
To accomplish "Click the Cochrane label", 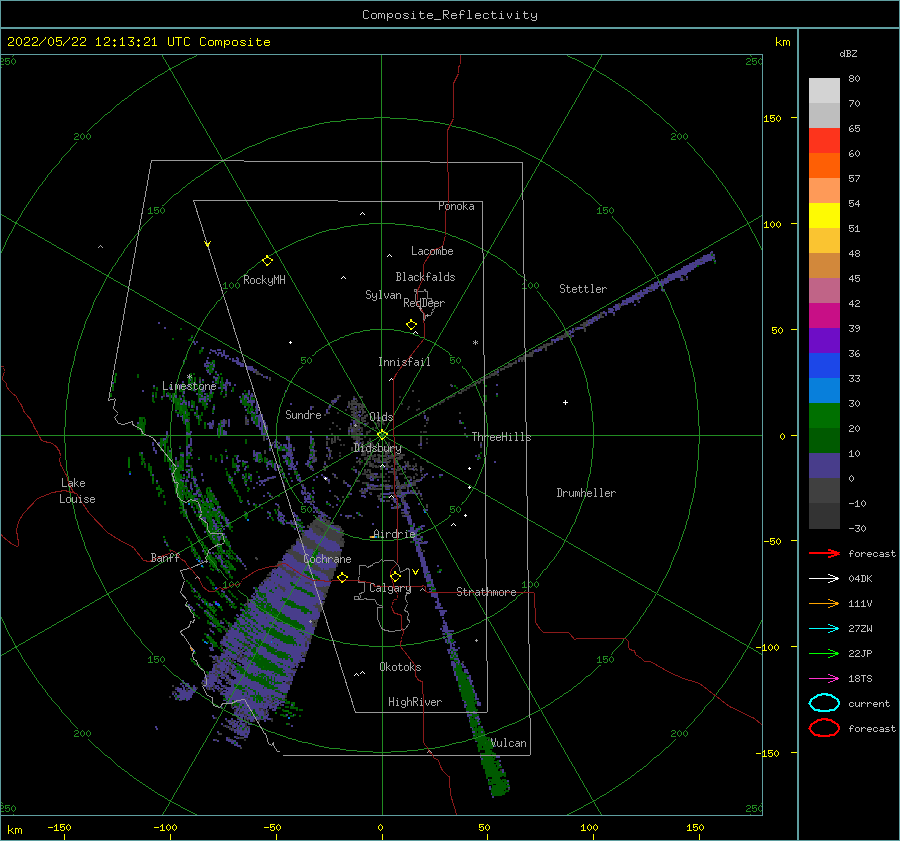I will tap(327, 559).
